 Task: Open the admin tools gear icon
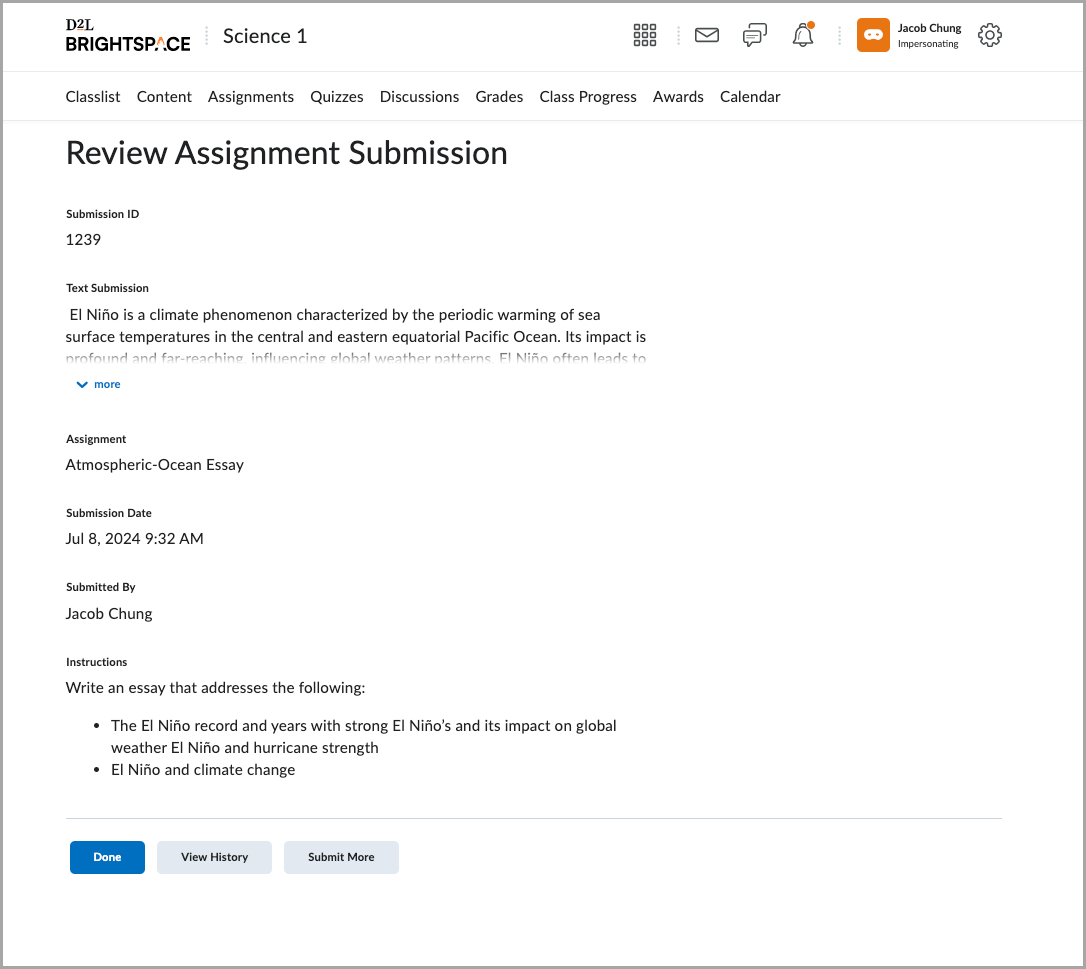pos(989,36)
